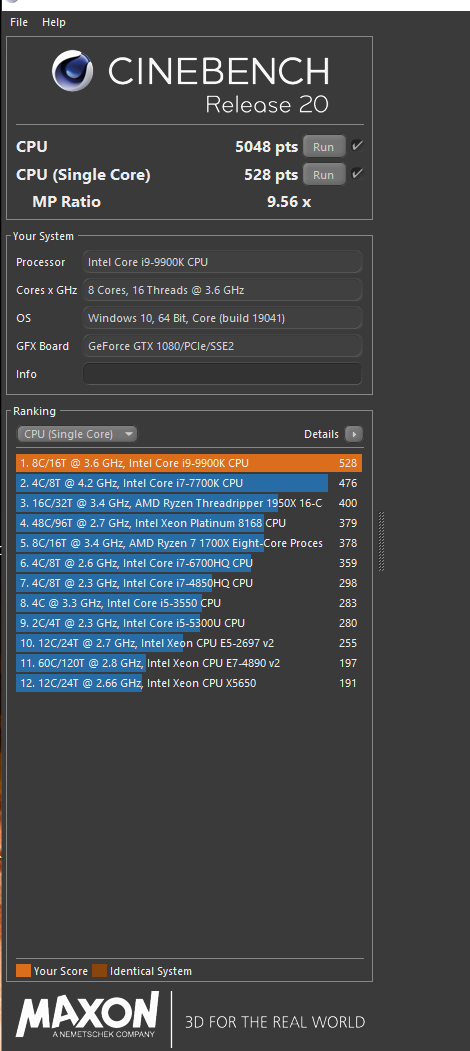This screenshot has height=1051, width=470.
Task: Click the brown Identical System legend swatch
Action: [x=99, y=971]
